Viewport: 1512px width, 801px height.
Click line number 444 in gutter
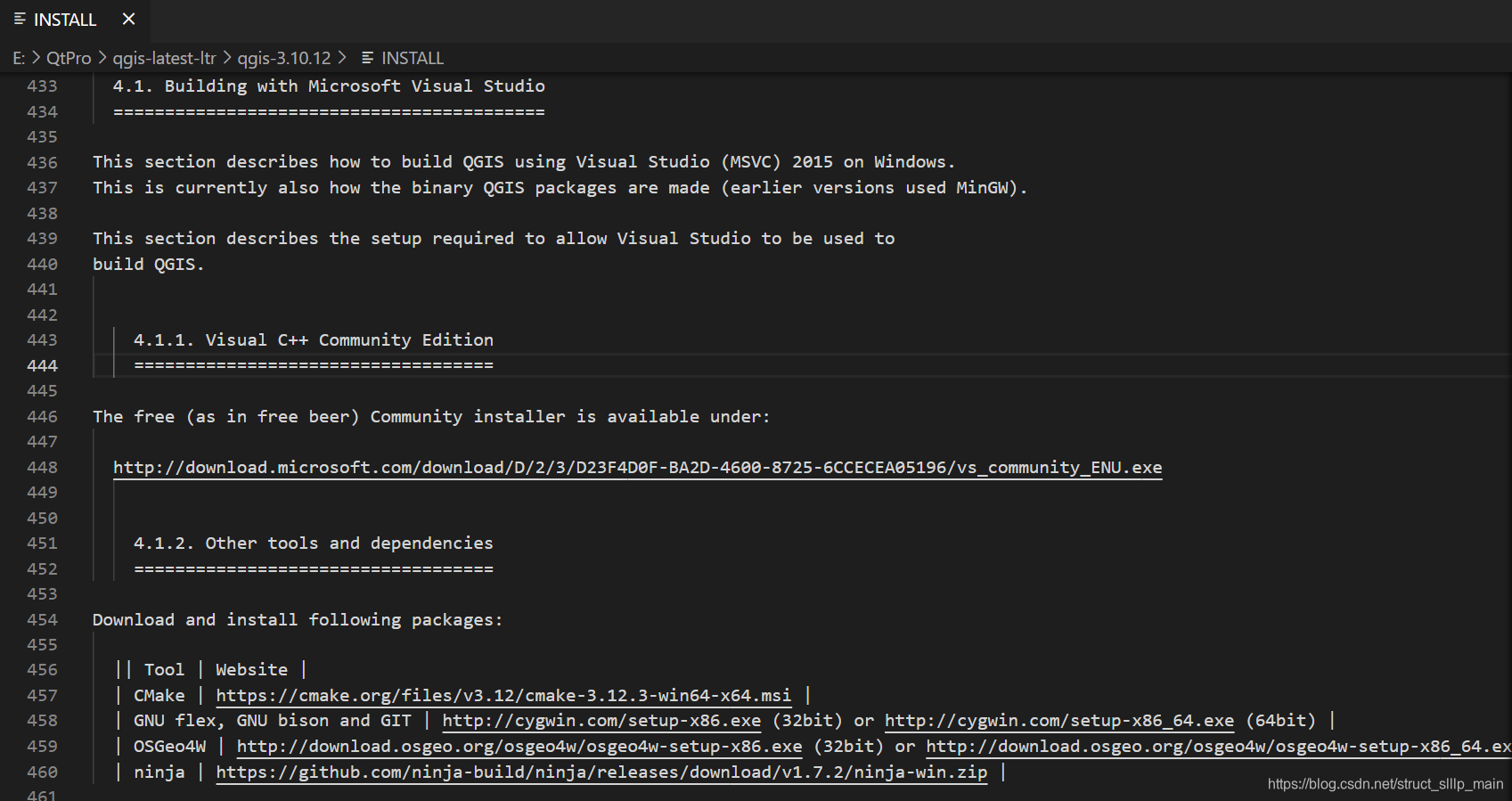pyautogui.click(x=42, y=366)
